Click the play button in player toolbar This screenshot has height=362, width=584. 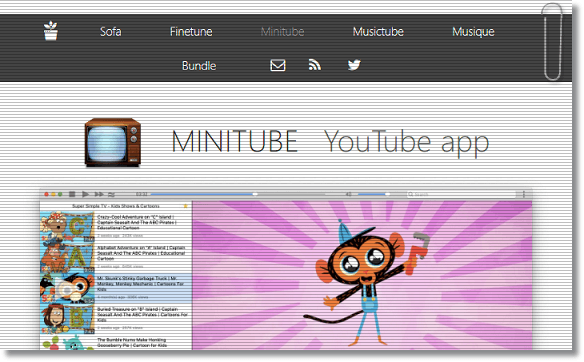coord(85,194)
